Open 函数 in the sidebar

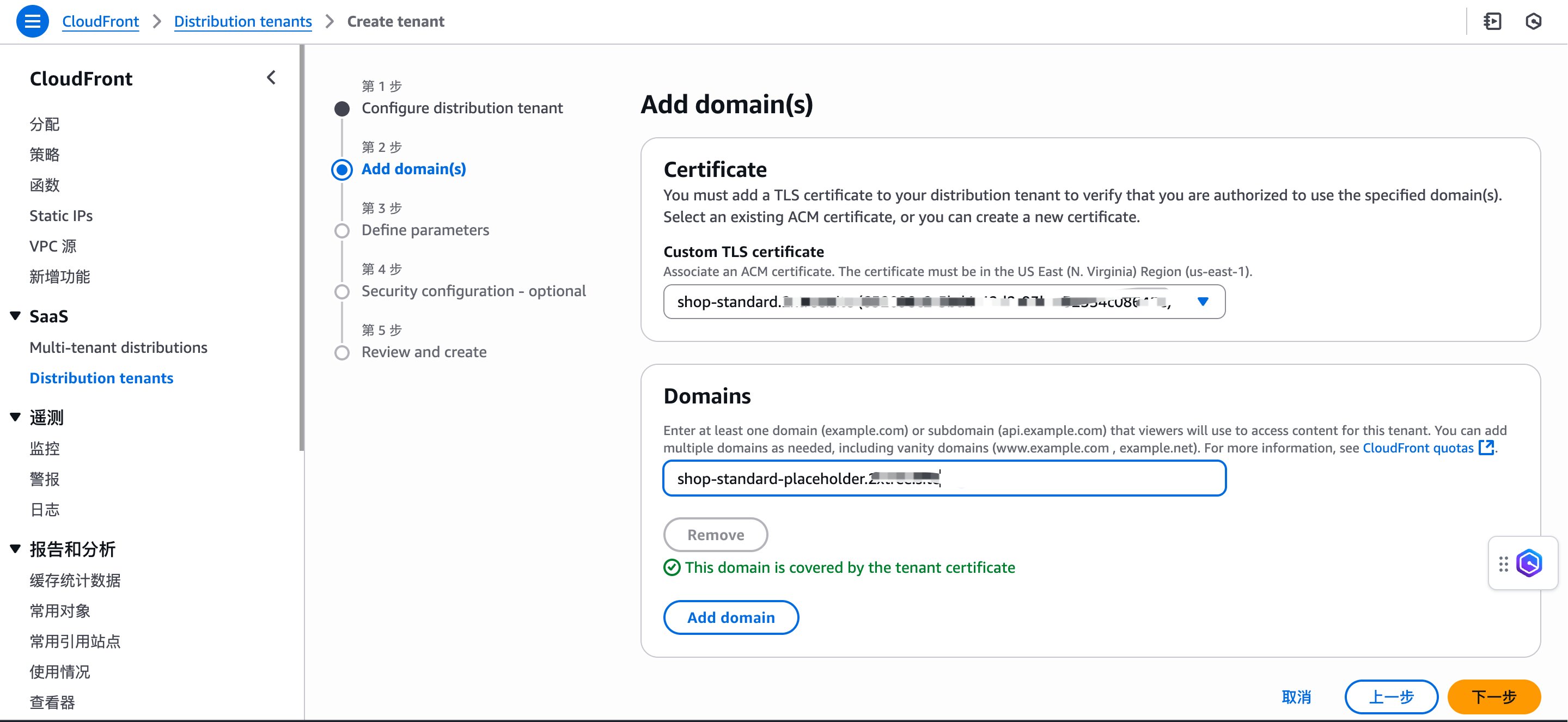(x=45, y=185)
